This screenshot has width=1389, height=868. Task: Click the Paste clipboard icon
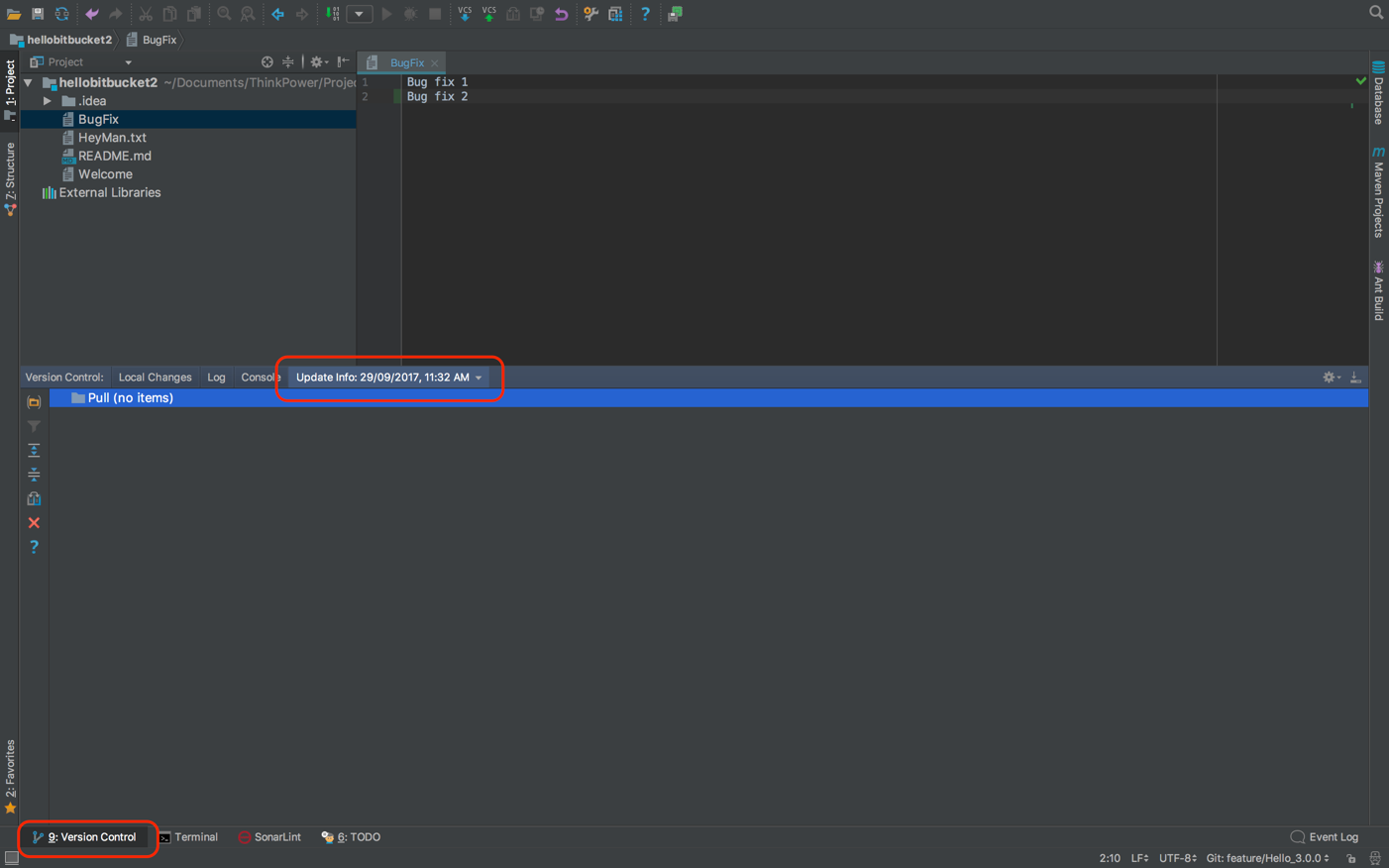pyautogui.click(x=194, y=14)
